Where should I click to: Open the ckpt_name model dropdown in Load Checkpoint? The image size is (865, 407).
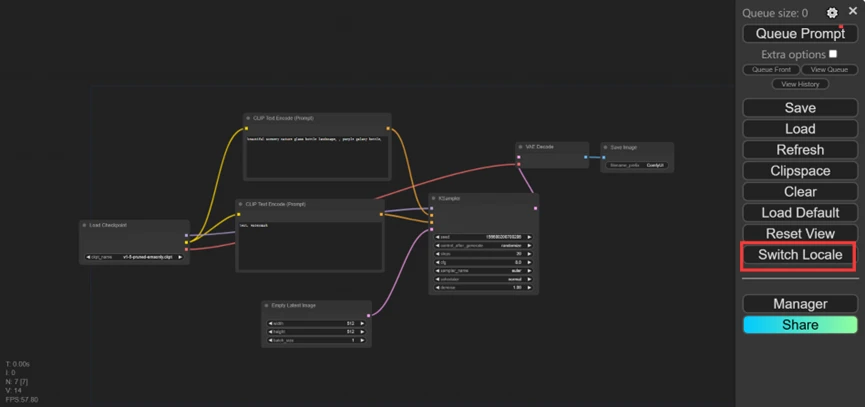pos(134,257)
